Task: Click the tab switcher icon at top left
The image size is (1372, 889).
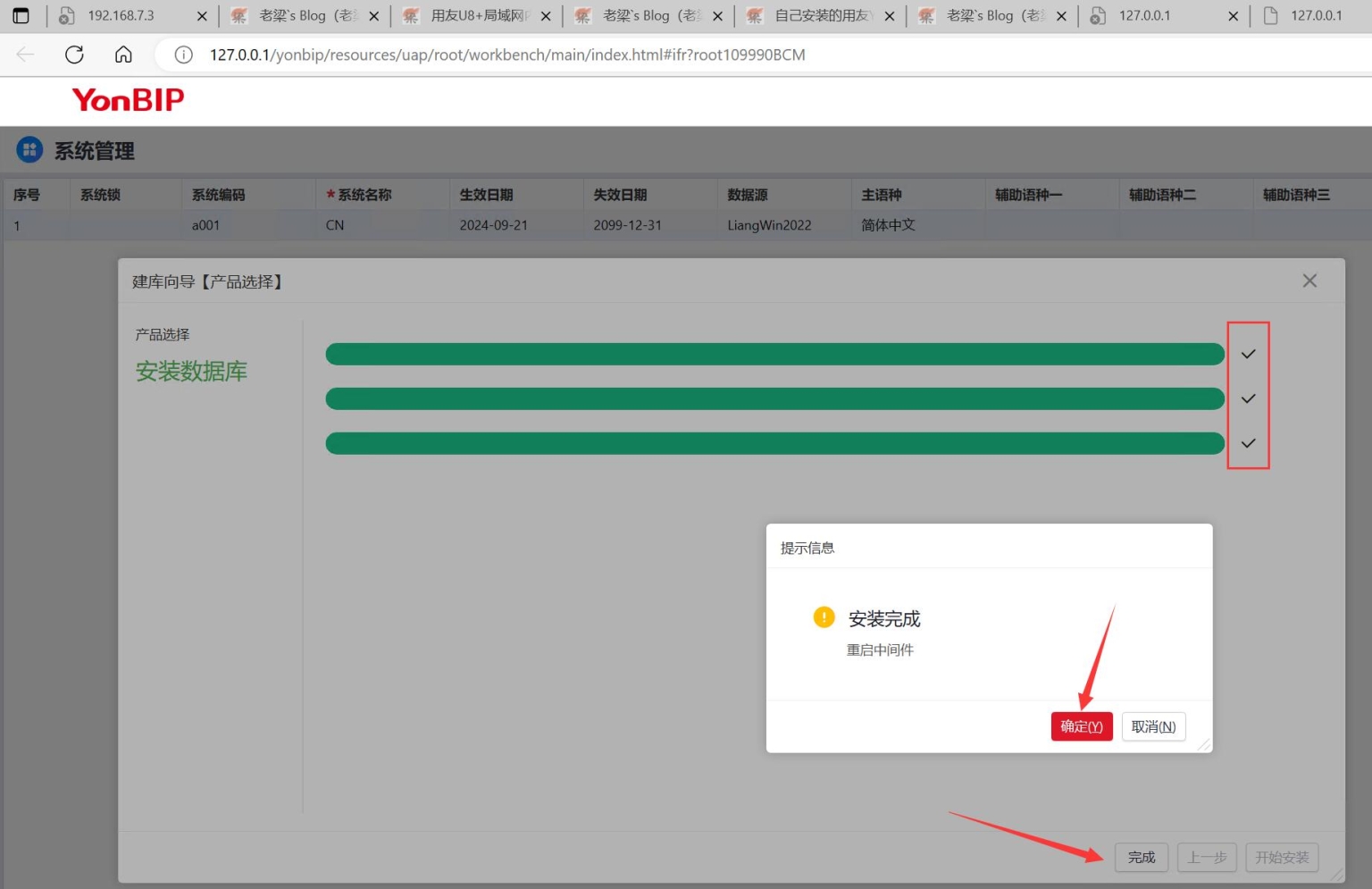Action: tap(21, 15)
